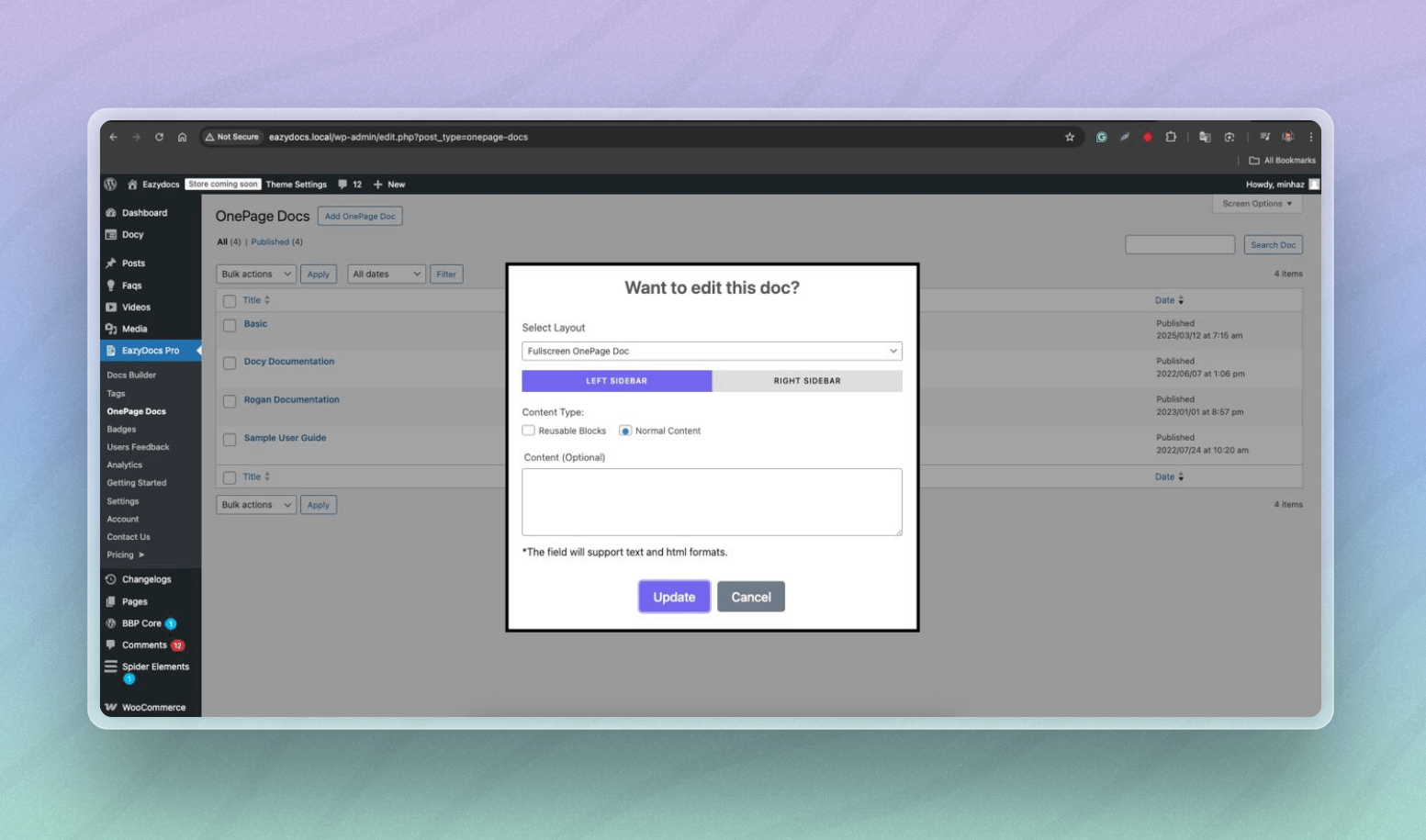Click the Add OnePage Doc button

click(360, 217)
